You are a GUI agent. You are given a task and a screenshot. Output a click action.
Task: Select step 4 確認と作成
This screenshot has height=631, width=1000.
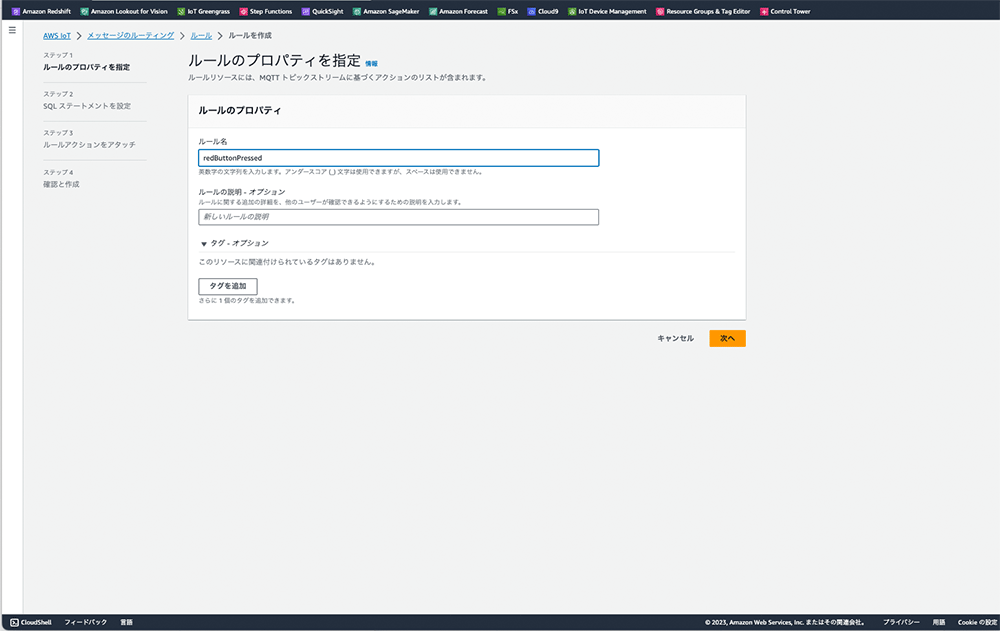[x=61, y=184]
